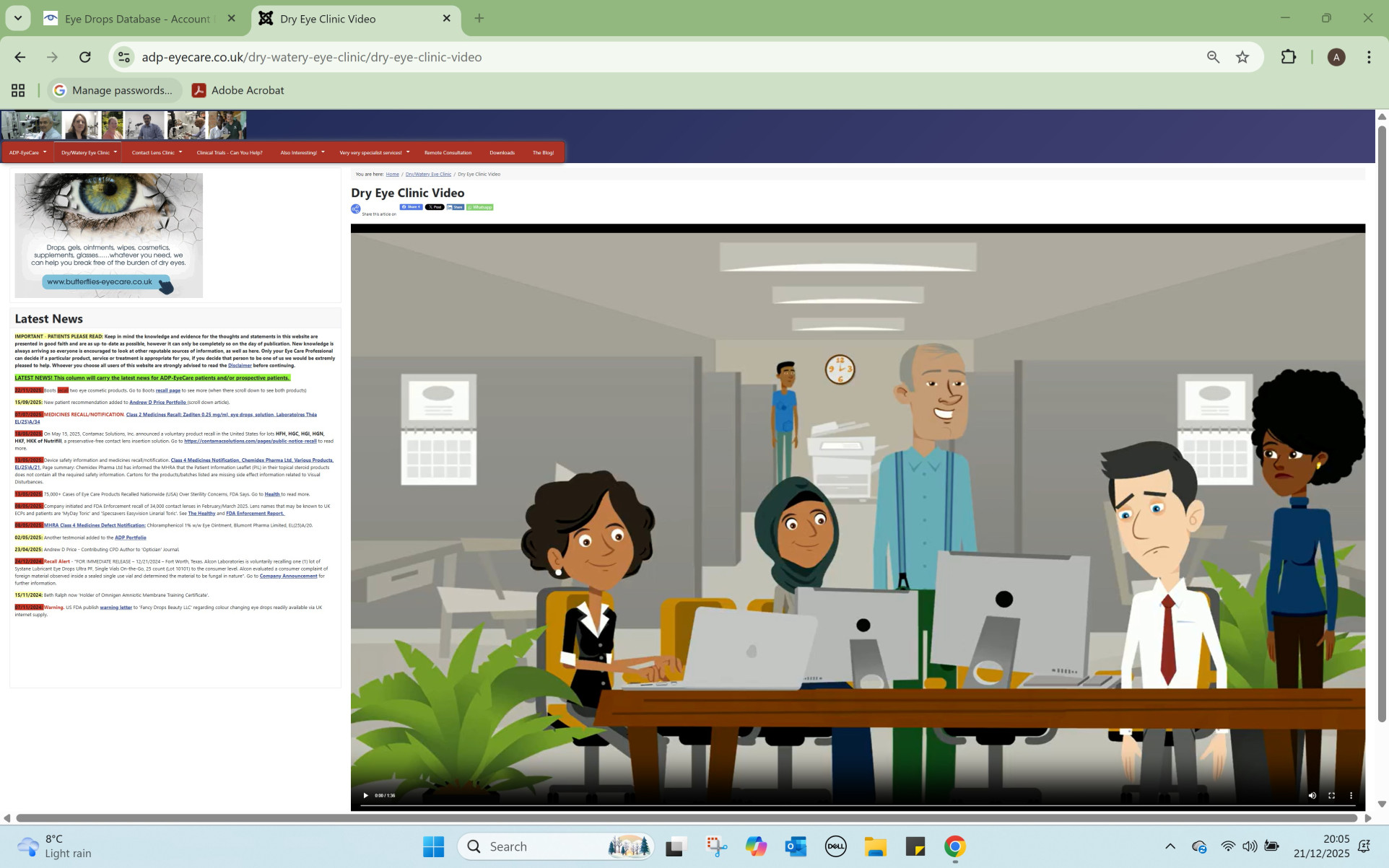1389x868 pixels.
Task: Open the Also Interesting! dropdown
Action: 301,152
